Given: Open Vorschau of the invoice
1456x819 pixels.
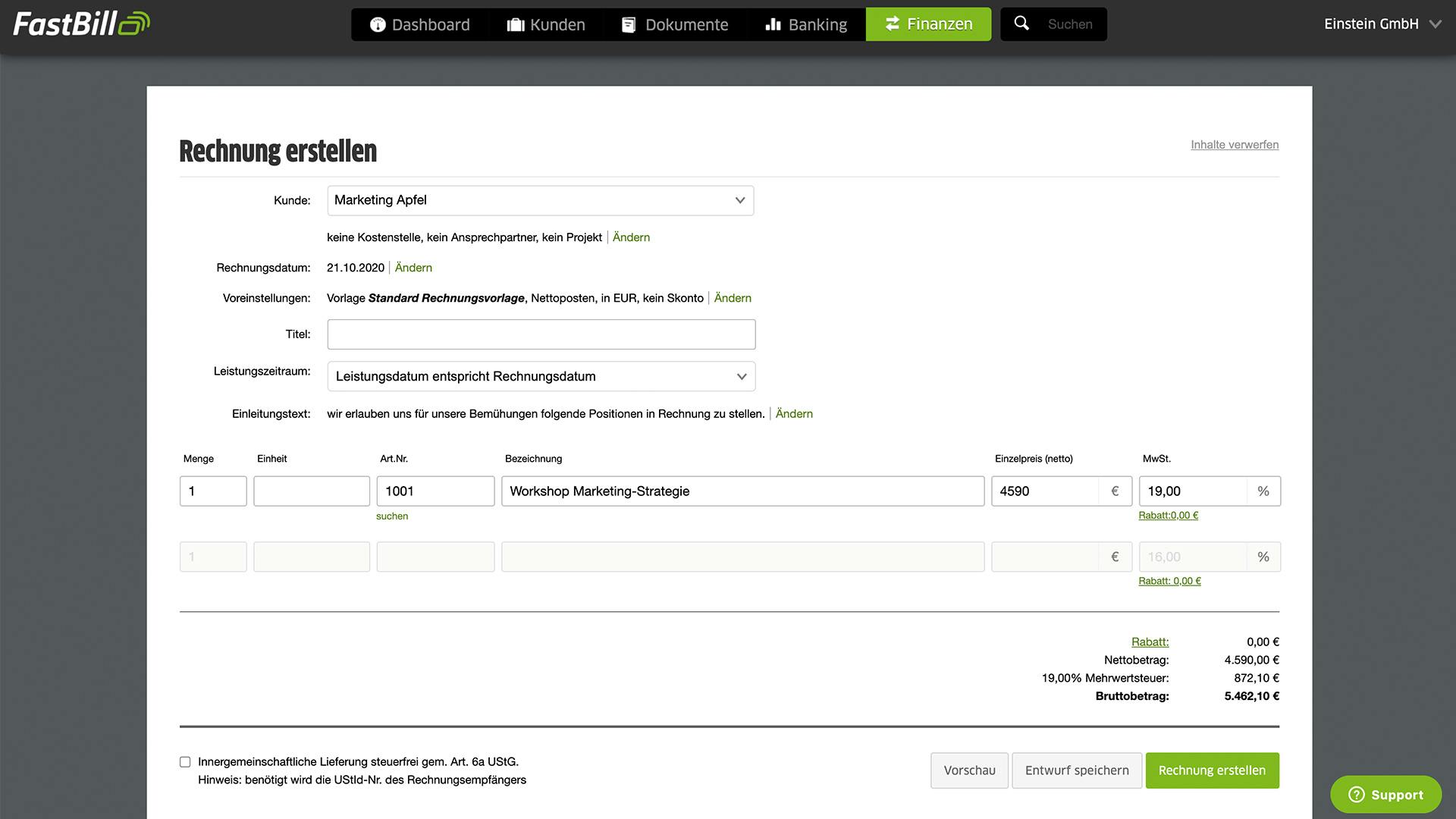Looking at the screenshot, I should coord(969,770).
